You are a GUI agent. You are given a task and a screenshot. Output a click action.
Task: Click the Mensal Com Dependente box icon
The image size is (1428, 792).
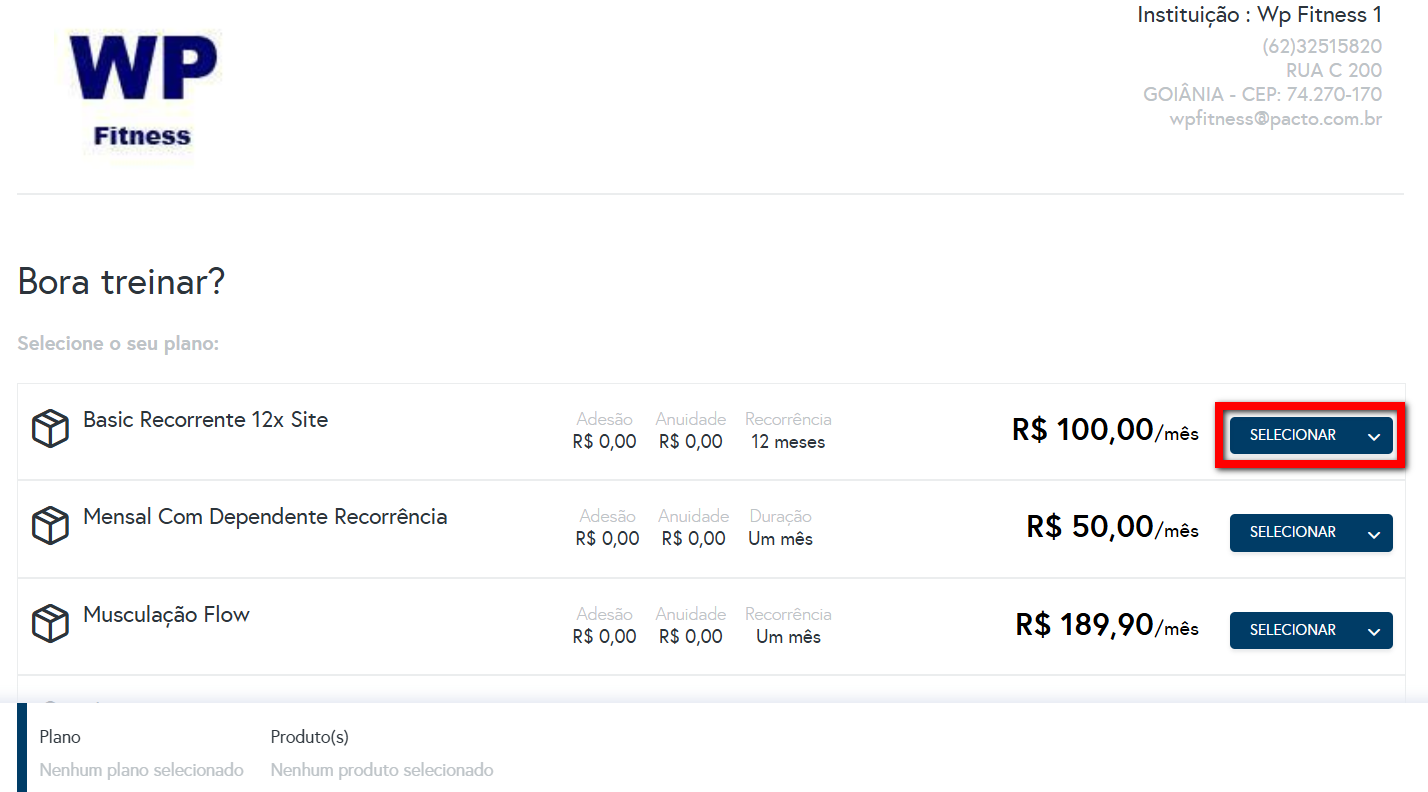50,526
